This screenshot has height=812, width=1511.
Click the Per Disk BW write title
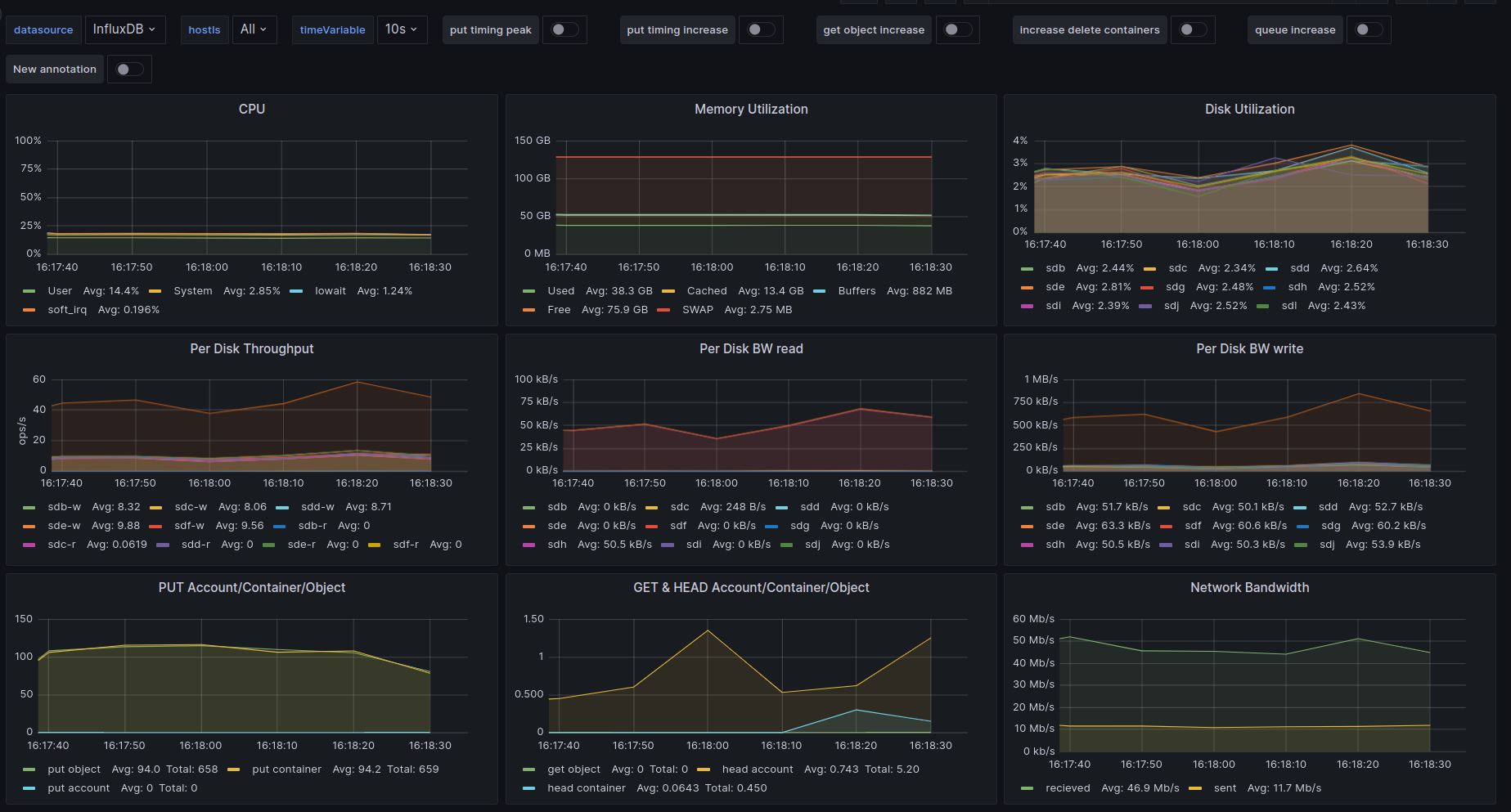pos(1248,349)
